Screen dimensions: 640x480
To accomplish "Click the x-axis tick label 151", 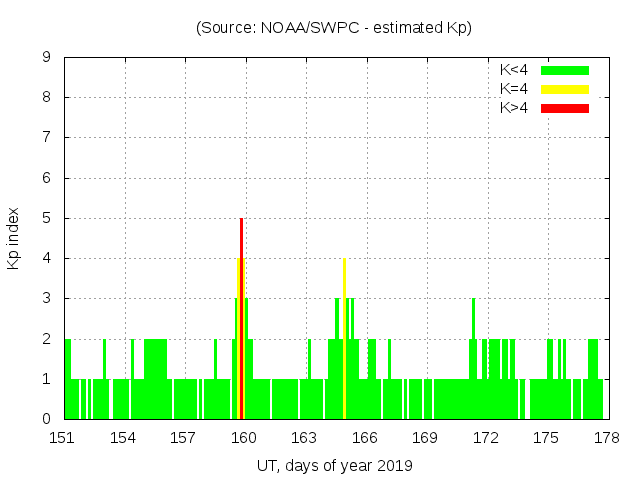I will (63, 438).
